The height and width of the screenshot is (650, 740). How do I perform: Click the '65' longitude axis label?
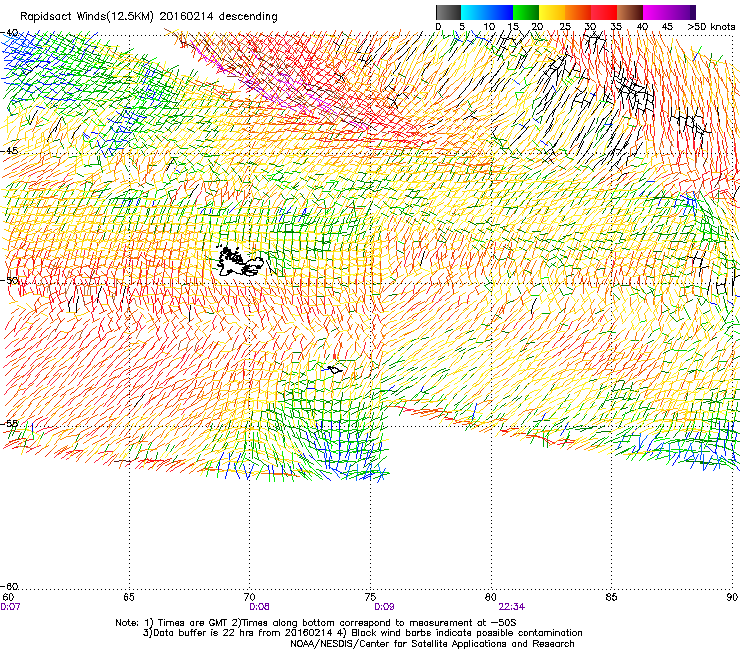[x=129, y=597]
